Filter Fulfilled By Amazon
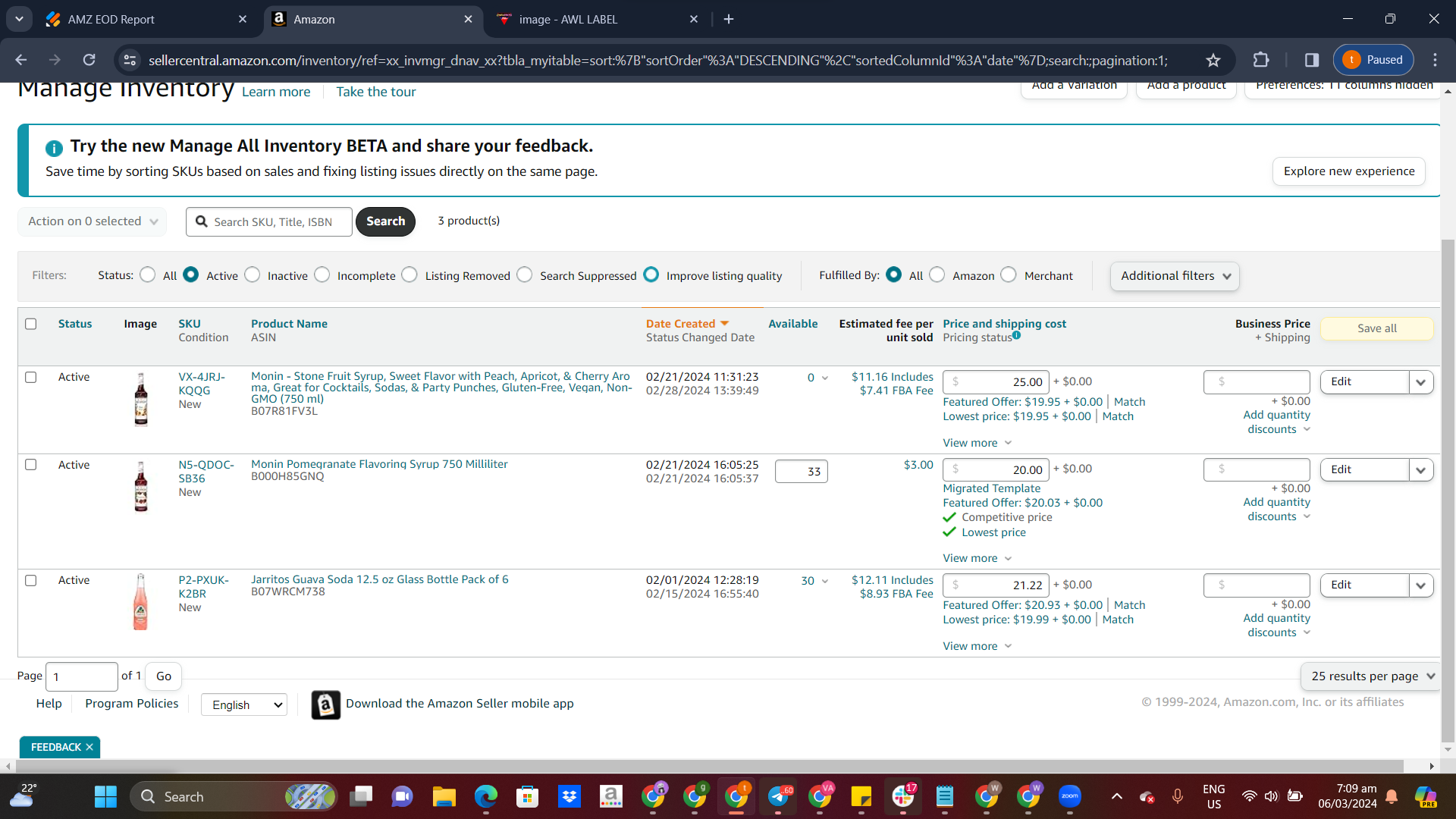 click(937, 275)
